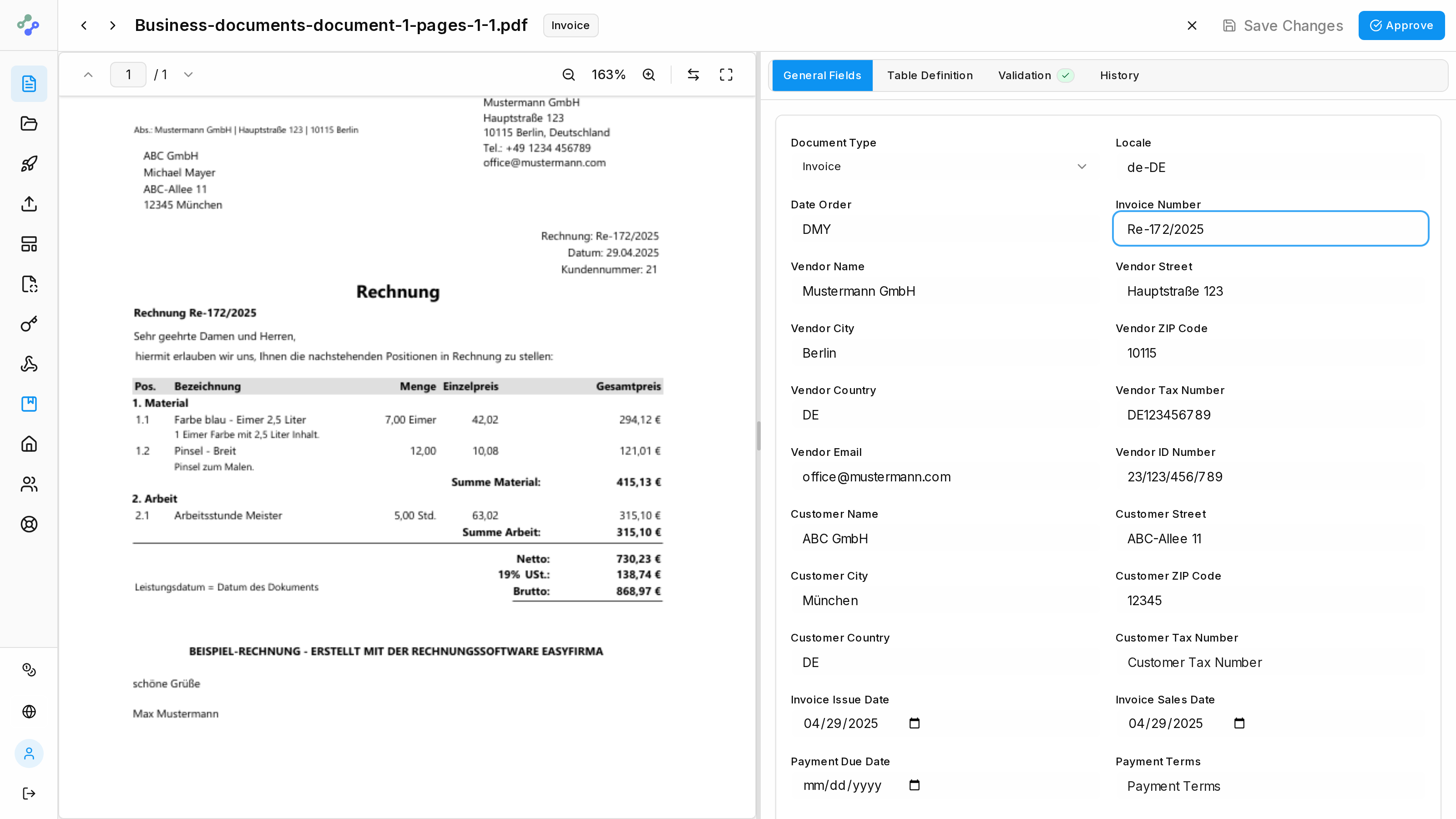Open Invoice Issue Date calendar picker
This screenshot has width=1456, height=819.
click(x=915, y=723)
